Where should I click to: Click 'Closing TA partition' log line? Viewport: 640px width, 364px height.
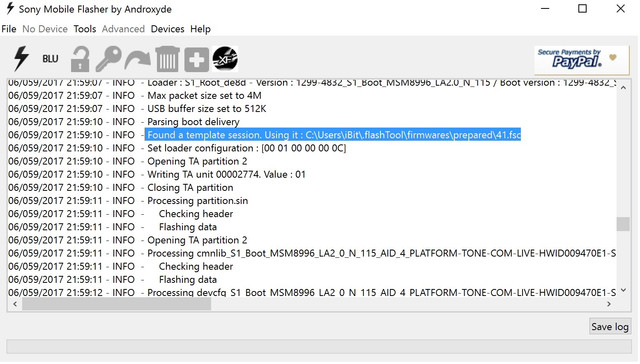190,188
